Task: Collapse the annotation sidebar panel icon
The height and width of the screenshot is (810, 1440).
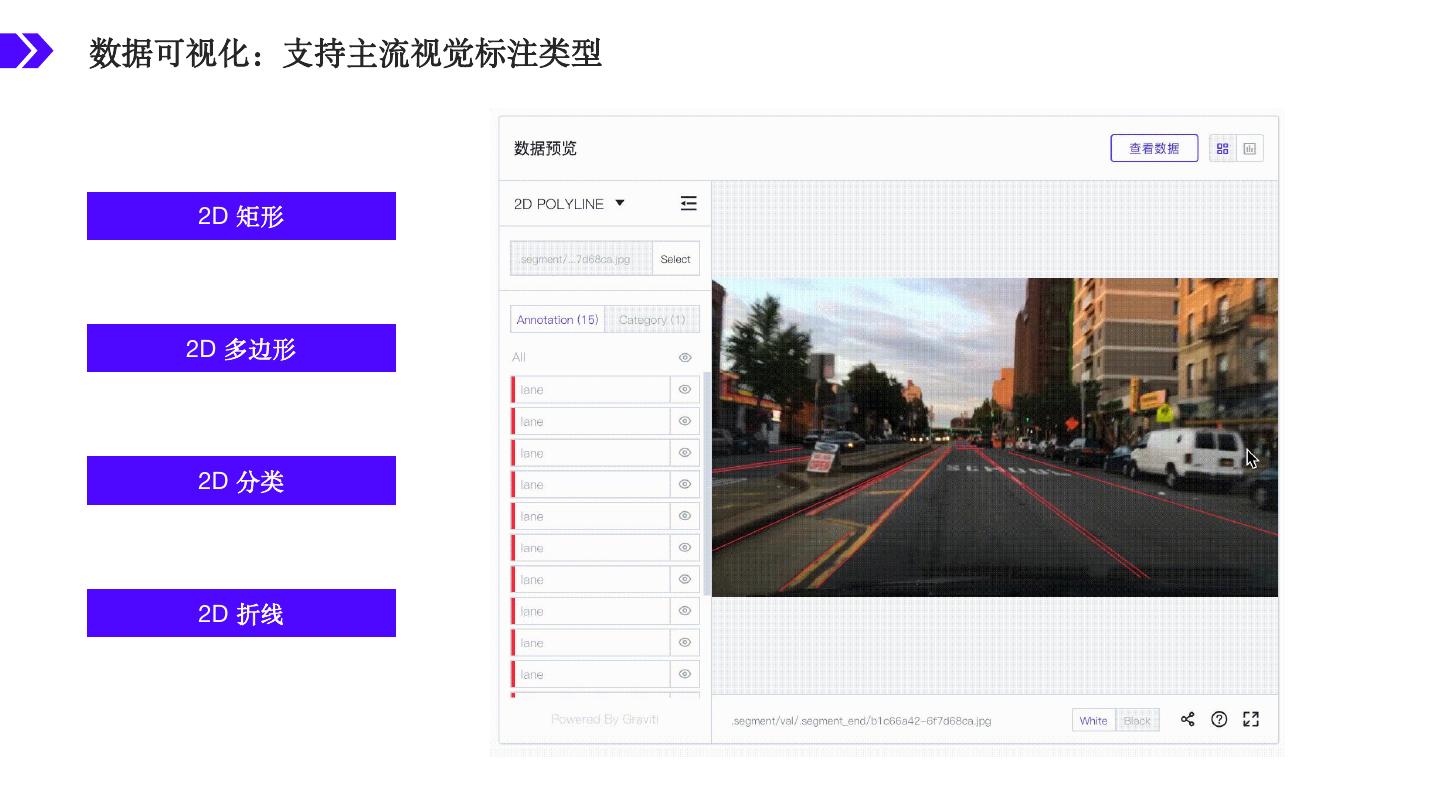Action: [688, 203]
